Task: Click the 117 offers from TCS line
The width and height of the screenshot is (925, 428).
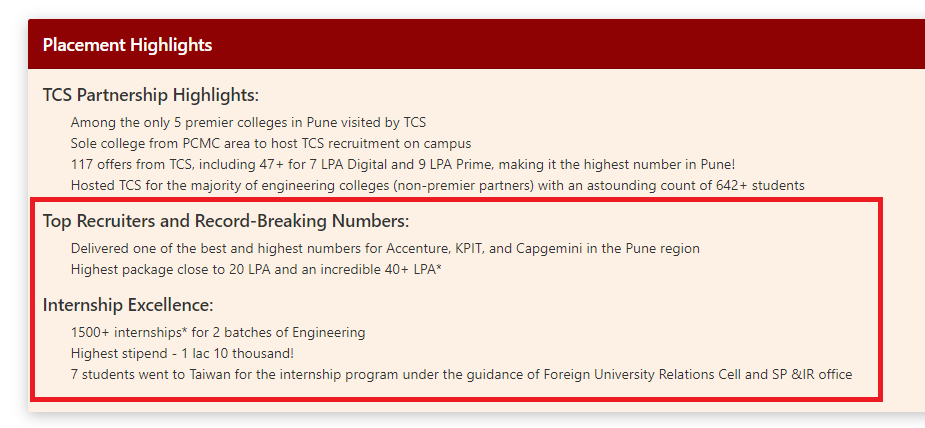Action: (403, 164)
